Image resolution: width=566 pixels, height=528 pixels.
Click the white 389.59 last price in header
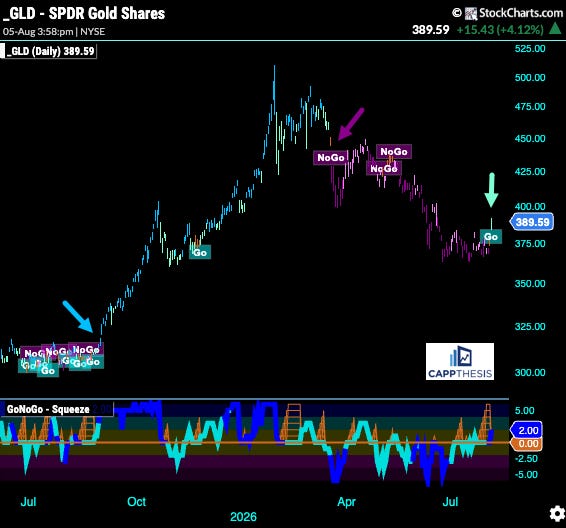[x=431, y=30]
